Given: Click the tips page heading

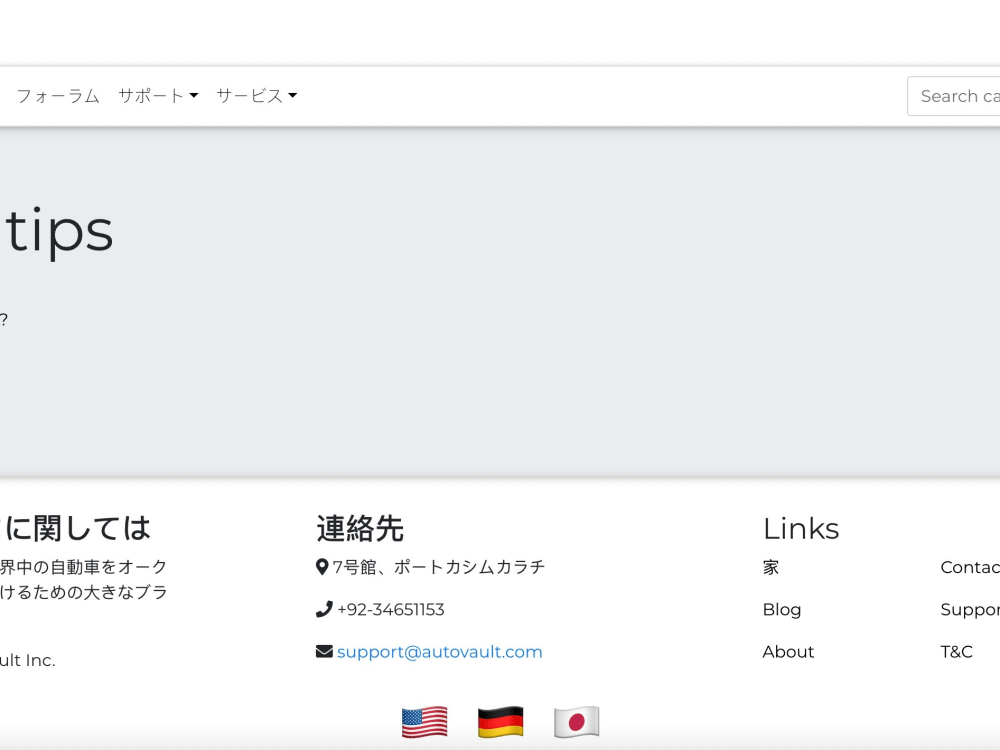Looking at the screenshot, I should pyautogui.click(x=59, y=232).
